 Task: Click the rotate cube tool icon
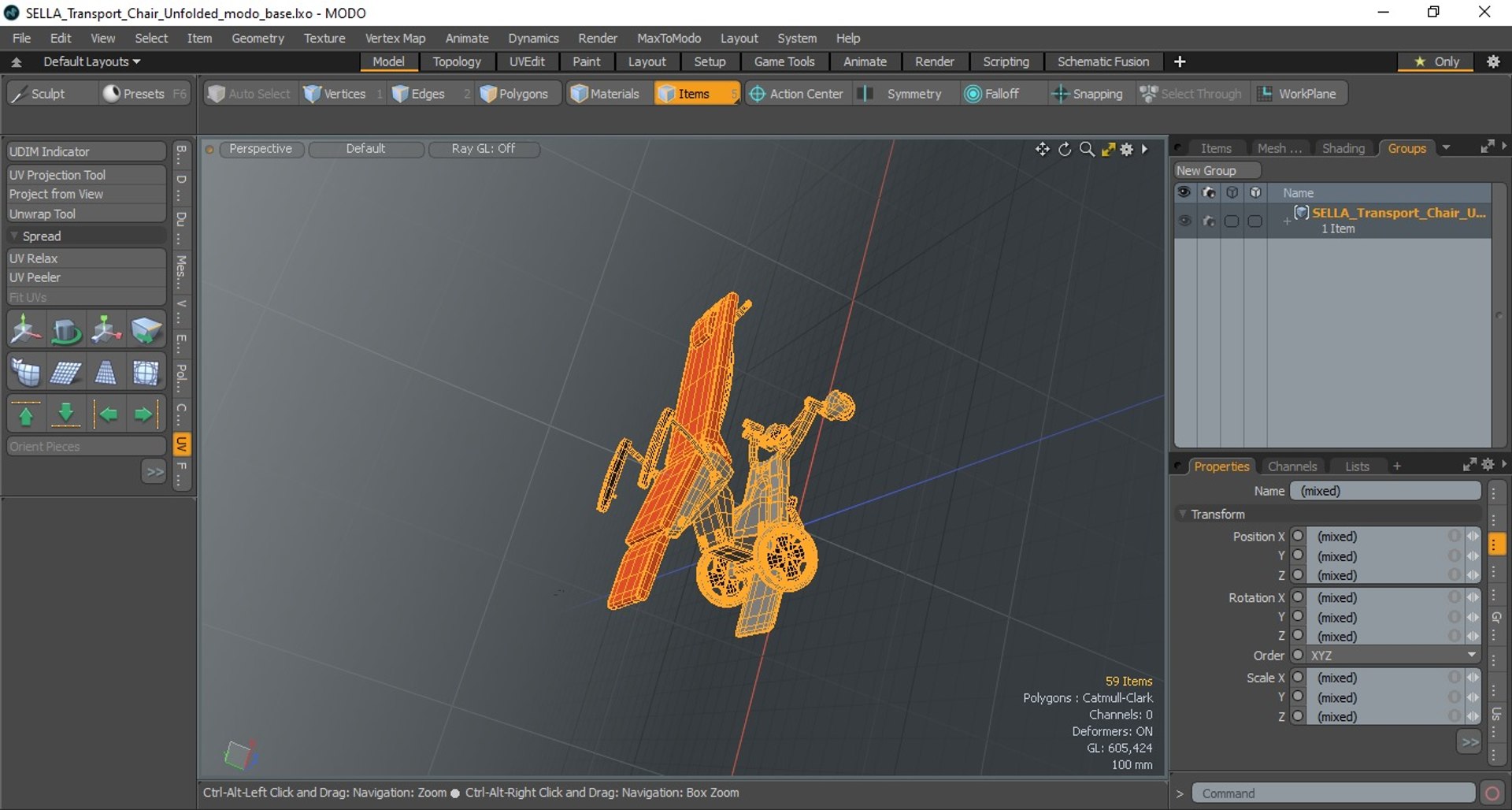[x=66, y=330]
